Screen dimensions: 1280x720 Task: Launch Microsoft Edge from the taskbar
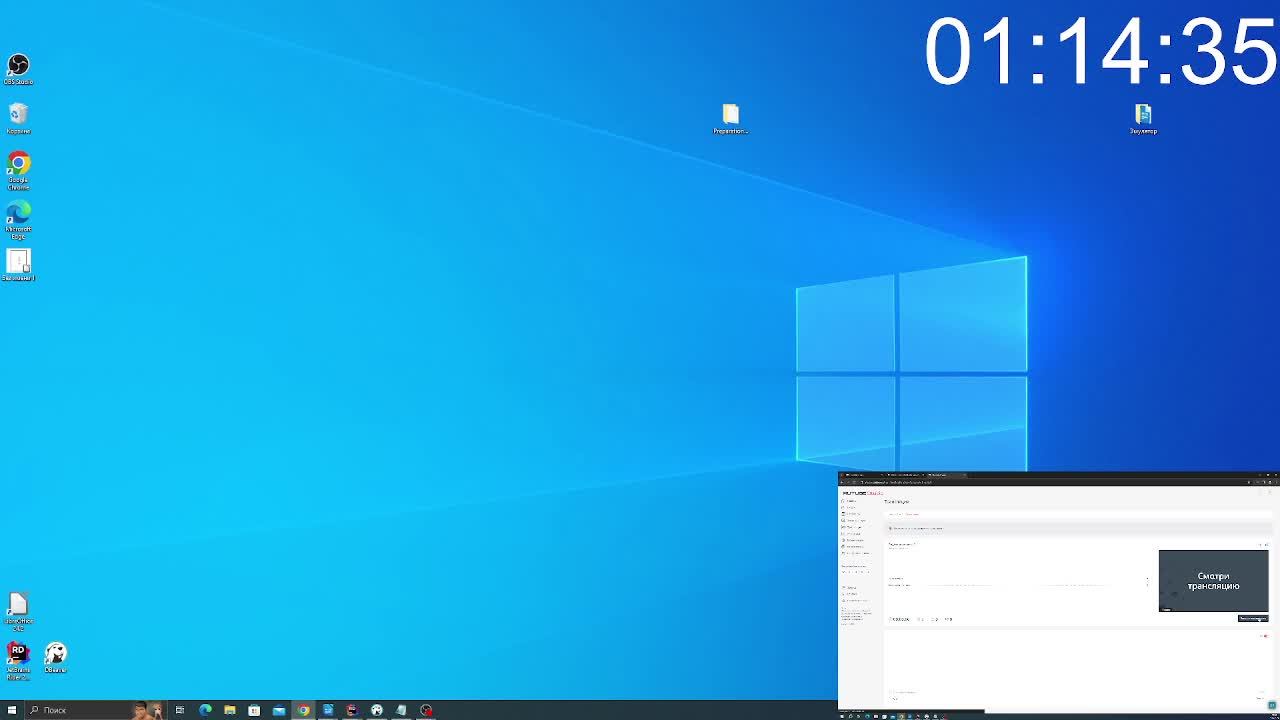pyautogui.click(x=205, y=710)
